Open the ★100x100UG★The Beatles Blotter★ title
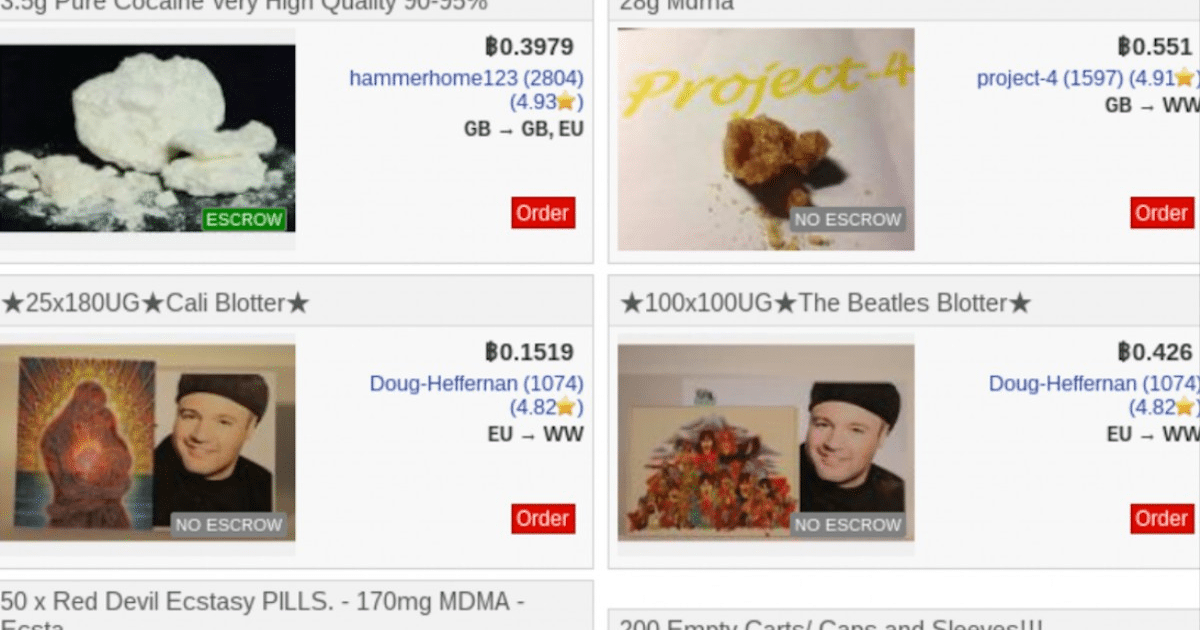 826,303
